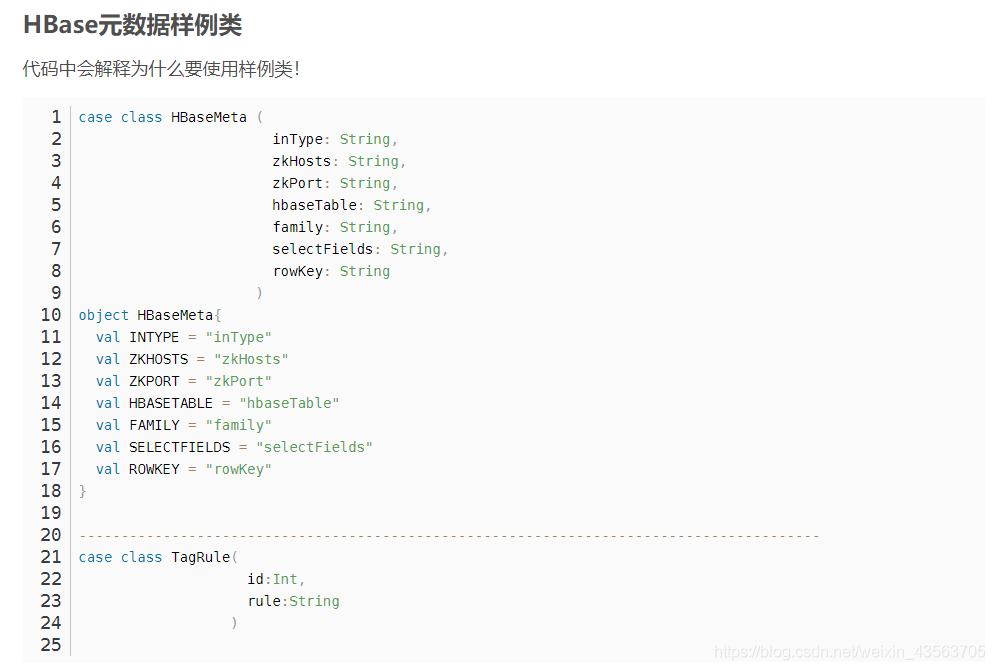This screenshot has width=995, height=670.
Task: Click the TagRule class name
Action: click(x=201, y=557)
